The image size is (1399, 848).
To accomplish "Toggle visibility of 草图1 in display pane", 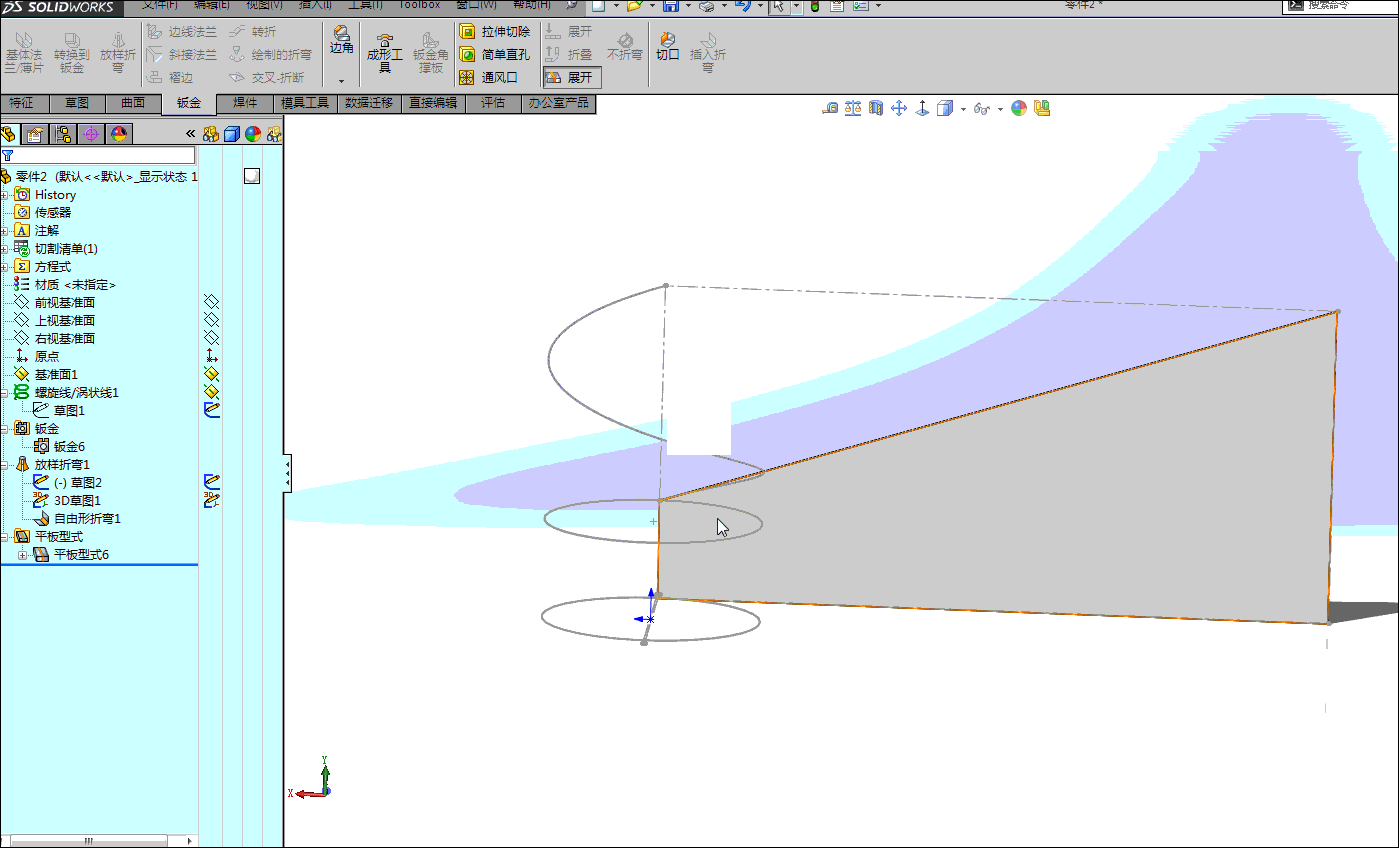I will (x=211, y=410).
